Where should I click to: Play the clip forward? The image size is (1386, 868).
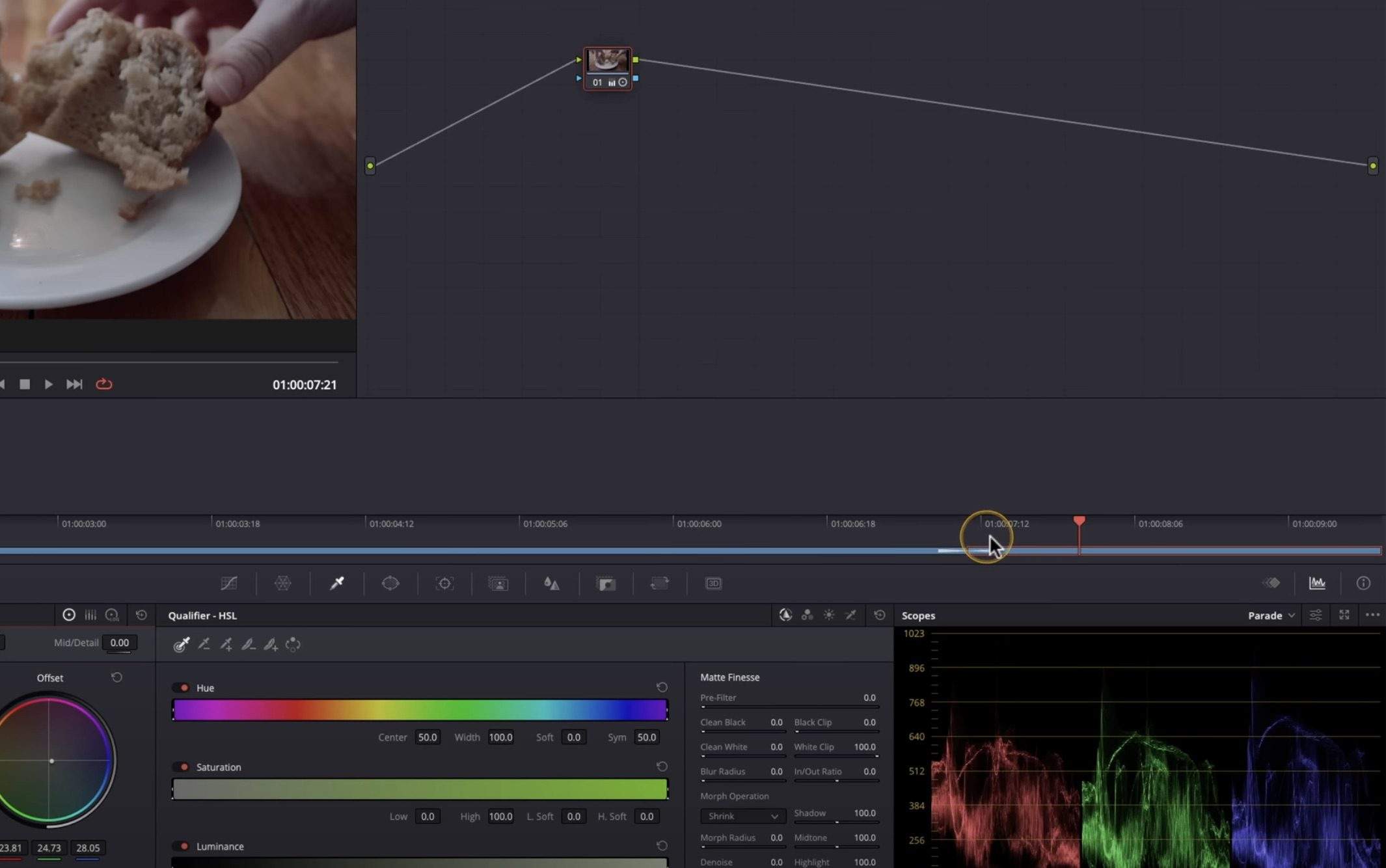49,384
